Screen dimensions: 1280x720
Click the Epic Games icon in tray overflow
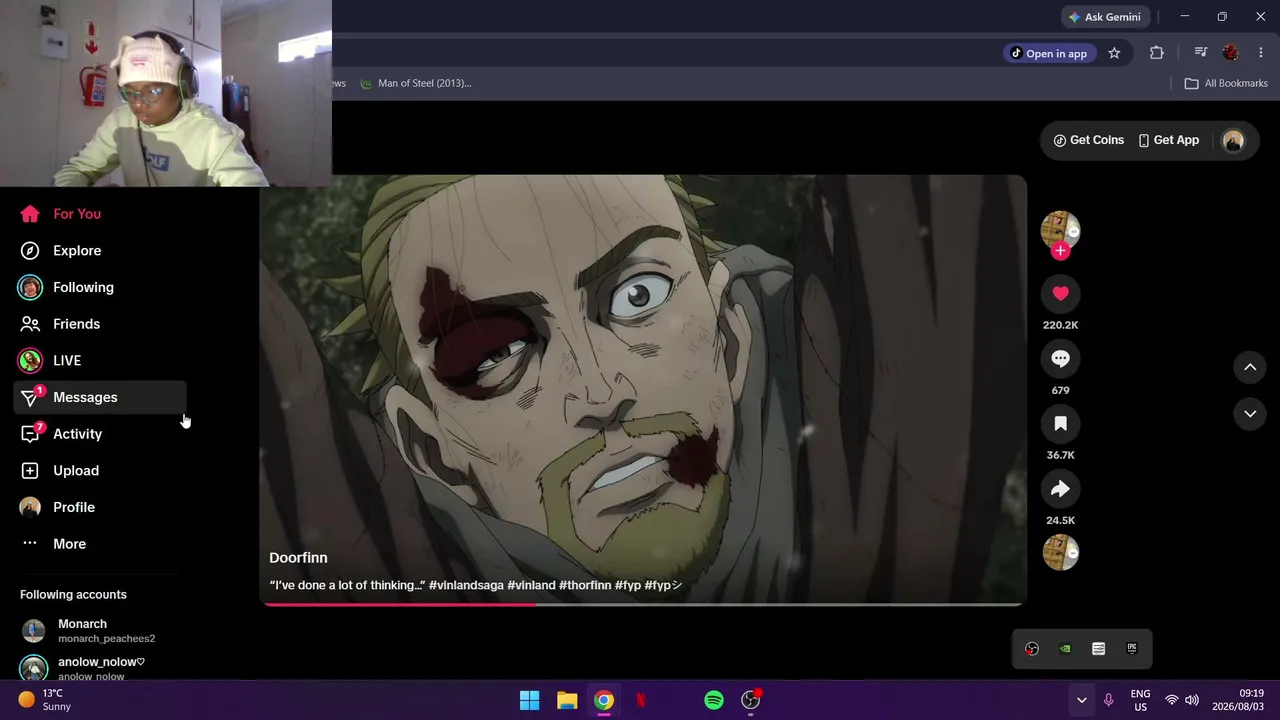pos(1131,650)
